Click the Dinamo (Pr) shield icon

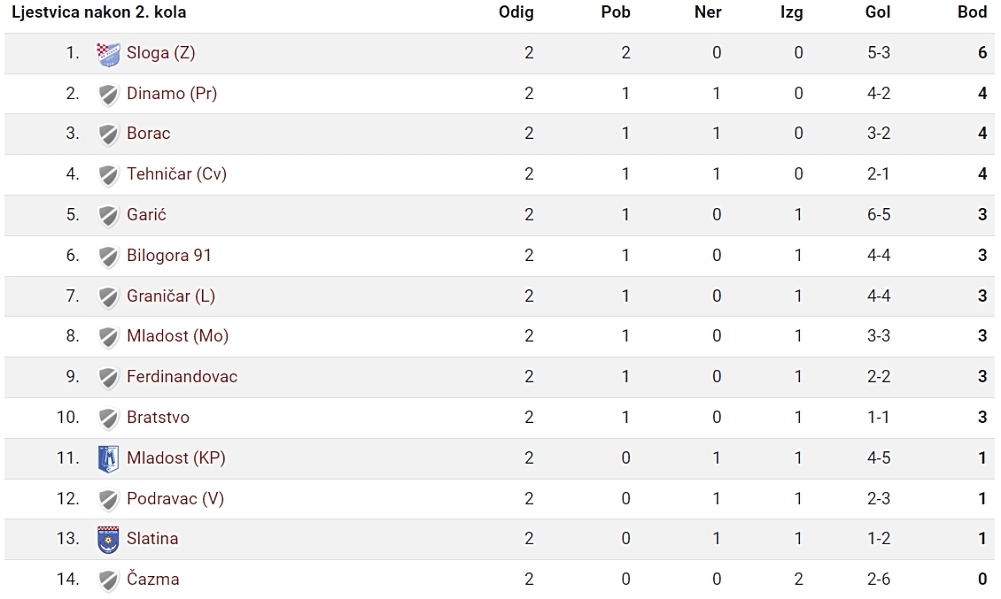(x=109, y=95)
